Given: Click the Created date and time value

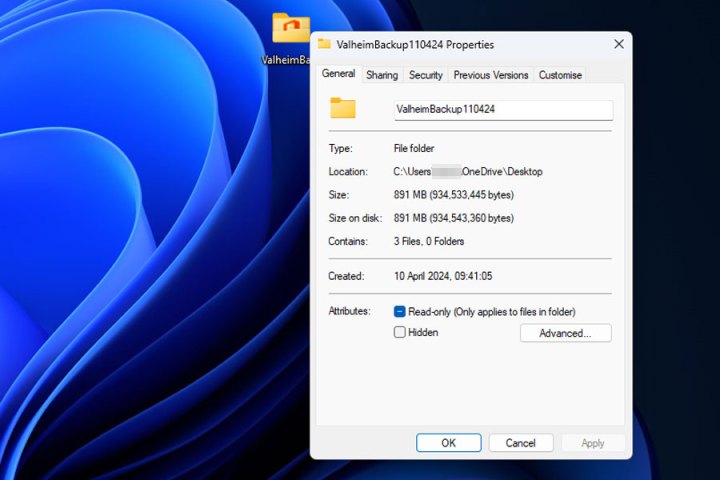Looking at the screenshot, I should click(443, 276).
